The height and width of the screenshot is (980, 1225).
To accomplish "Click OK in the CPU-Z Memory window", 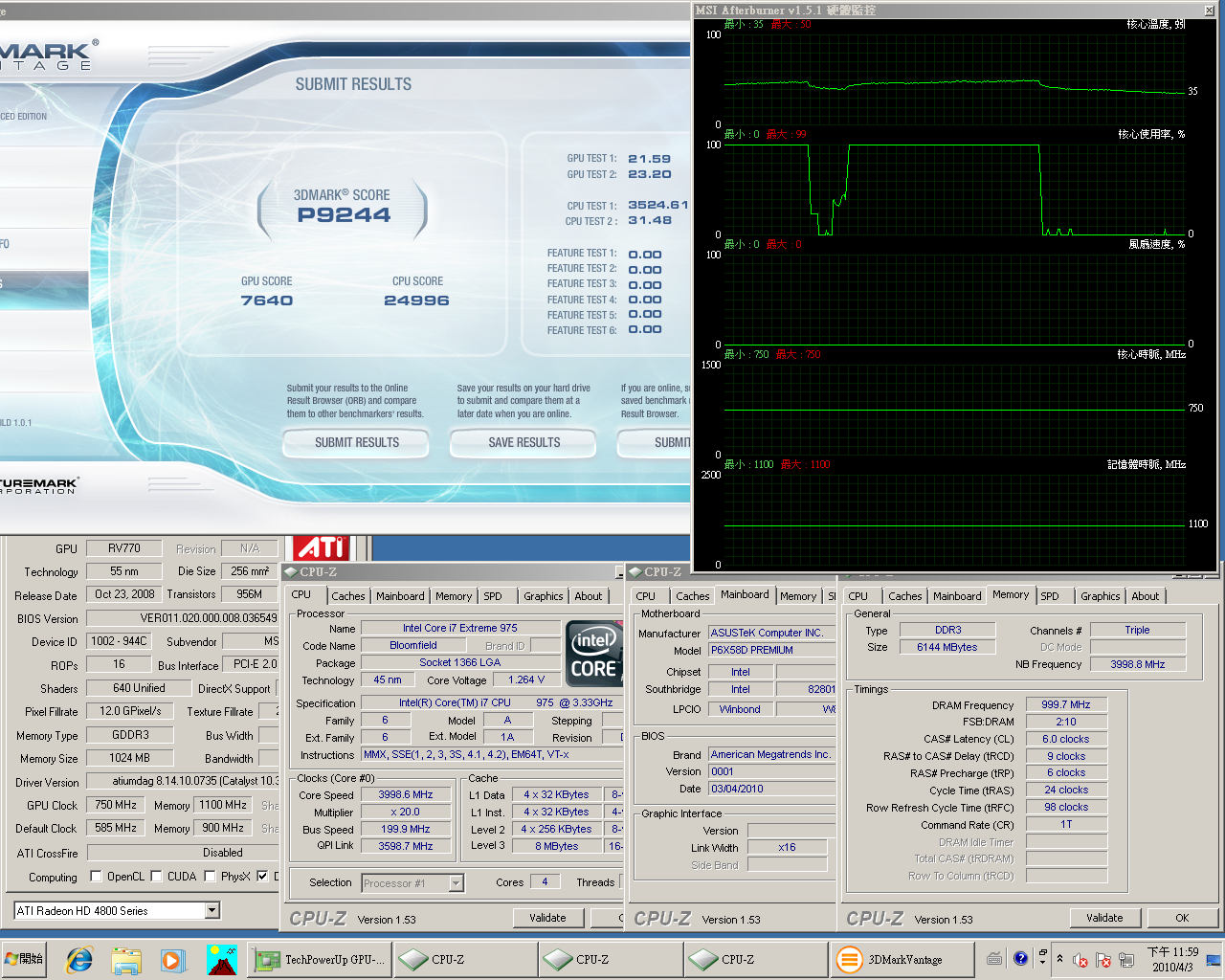I will [1182, 918].
